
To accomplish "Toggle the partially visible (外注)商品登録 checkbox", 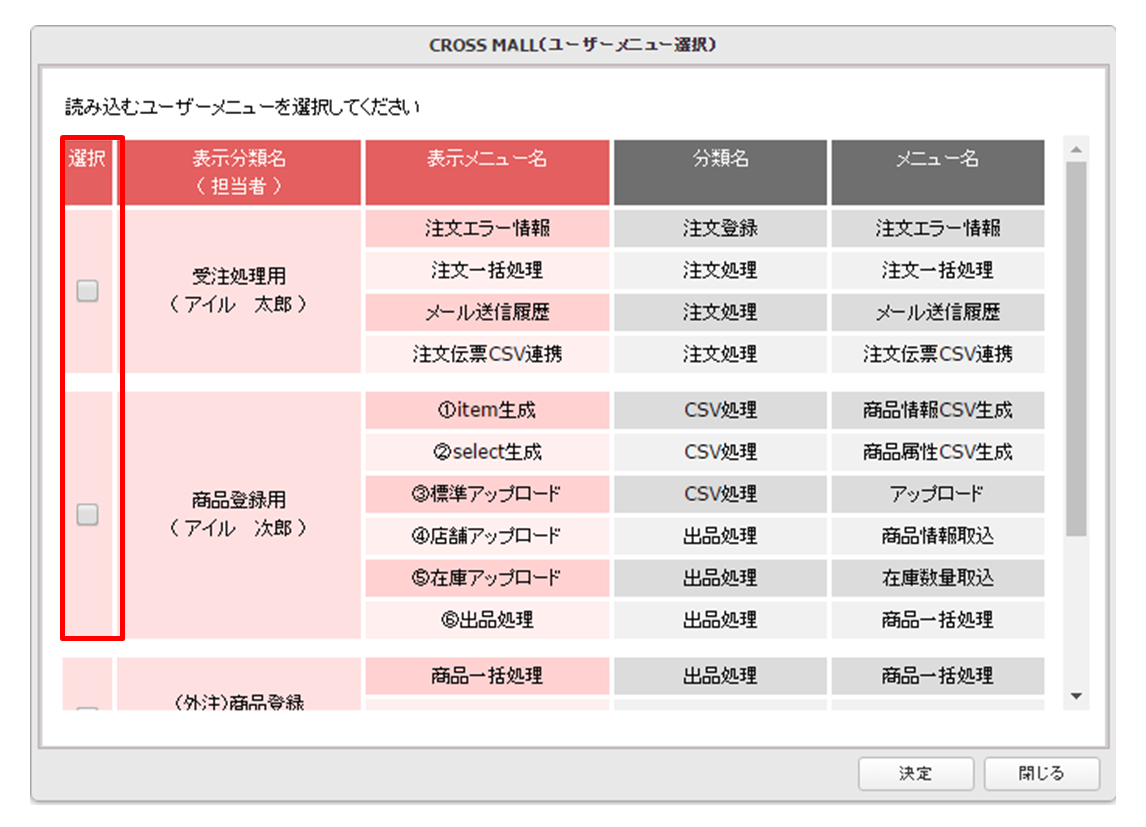I will 88,707.
